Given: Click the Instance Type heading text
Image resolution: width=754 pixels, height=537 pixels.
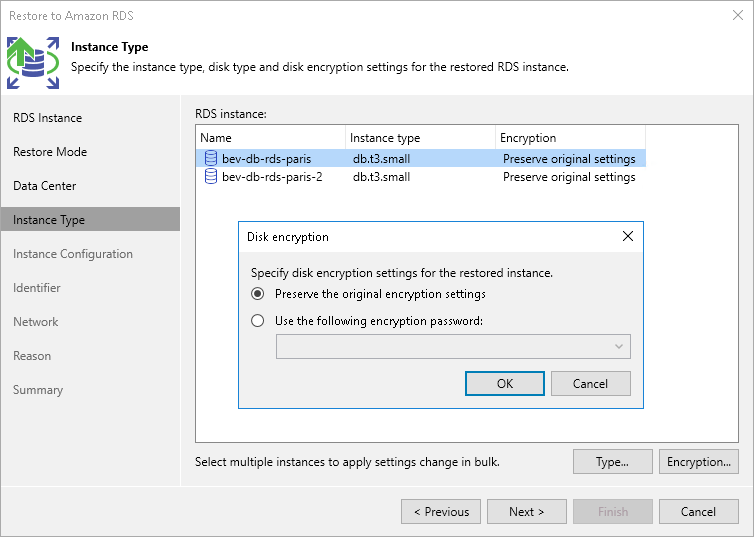Looking at the screenshot, I should click(109, 47).
